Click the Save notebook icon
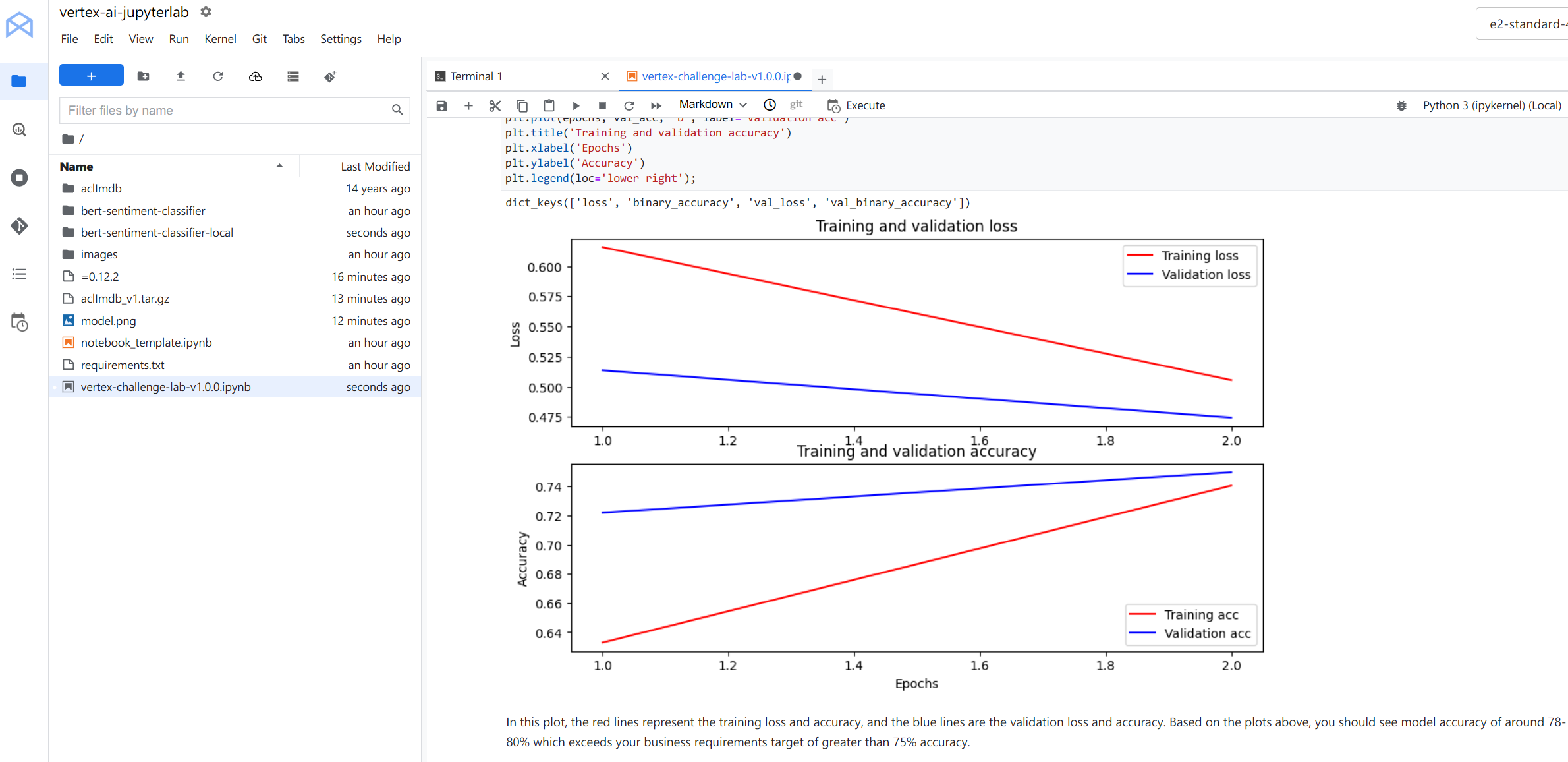The width and height of the screenshot is (1568, 762). 442,105
